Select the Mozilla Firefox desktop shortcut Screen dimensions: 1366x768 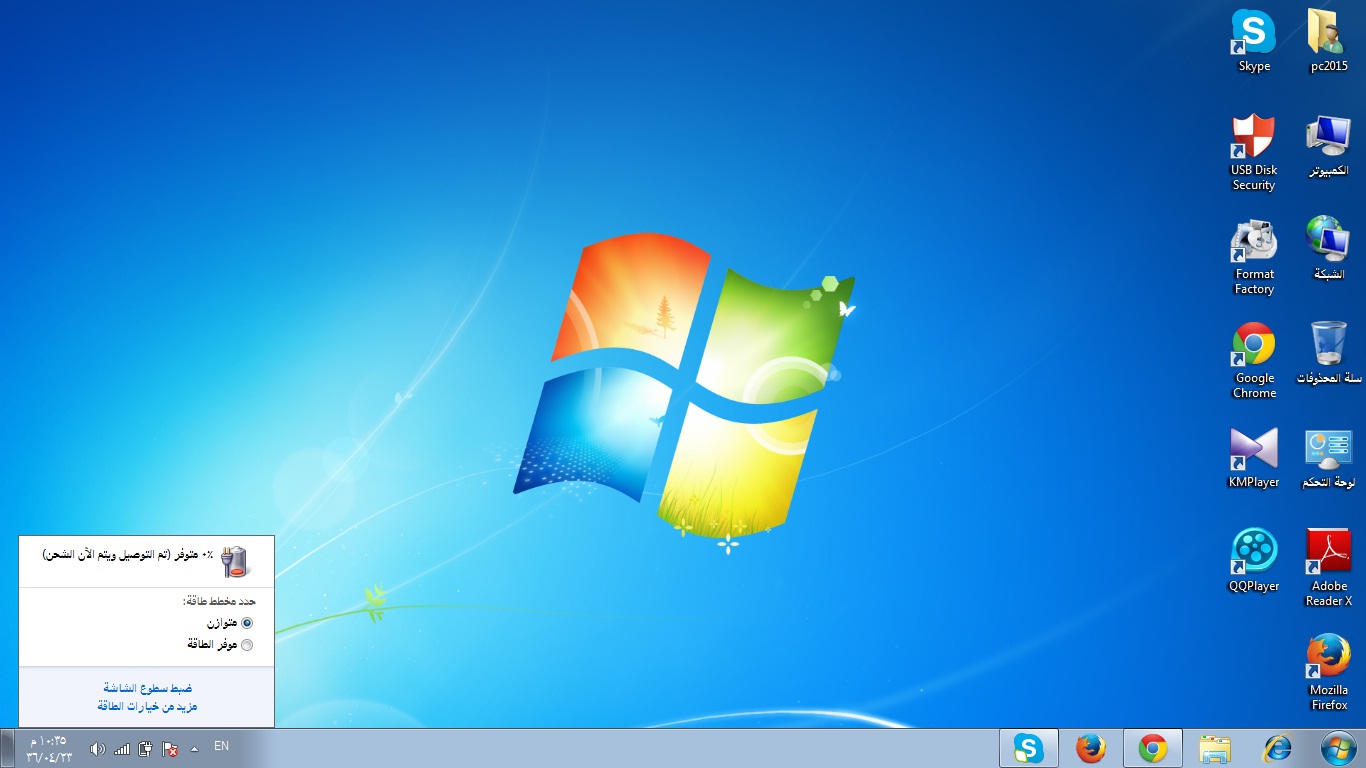(x=1329, y=672)
